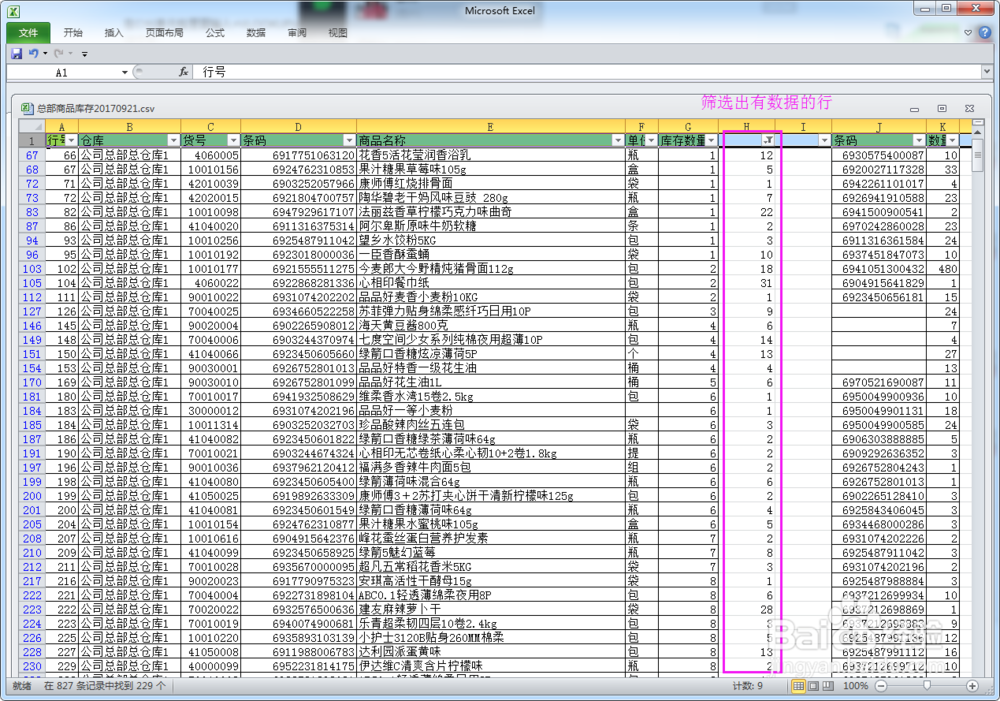Screen dimensions: 1000x701
Task: Open the Customize Quick Access Toolbar arrow
Action: point(85,54)
